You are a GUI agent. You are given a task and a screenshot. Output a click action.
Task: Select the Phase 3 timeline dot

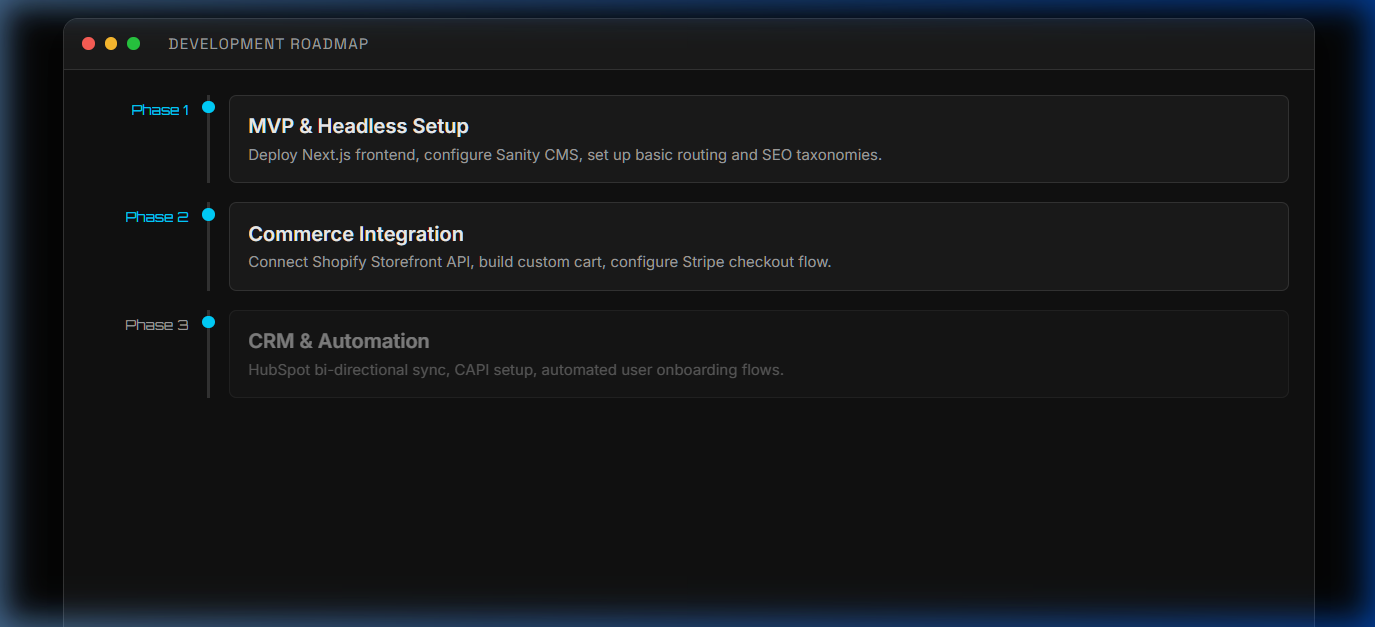tap(208, 322)
